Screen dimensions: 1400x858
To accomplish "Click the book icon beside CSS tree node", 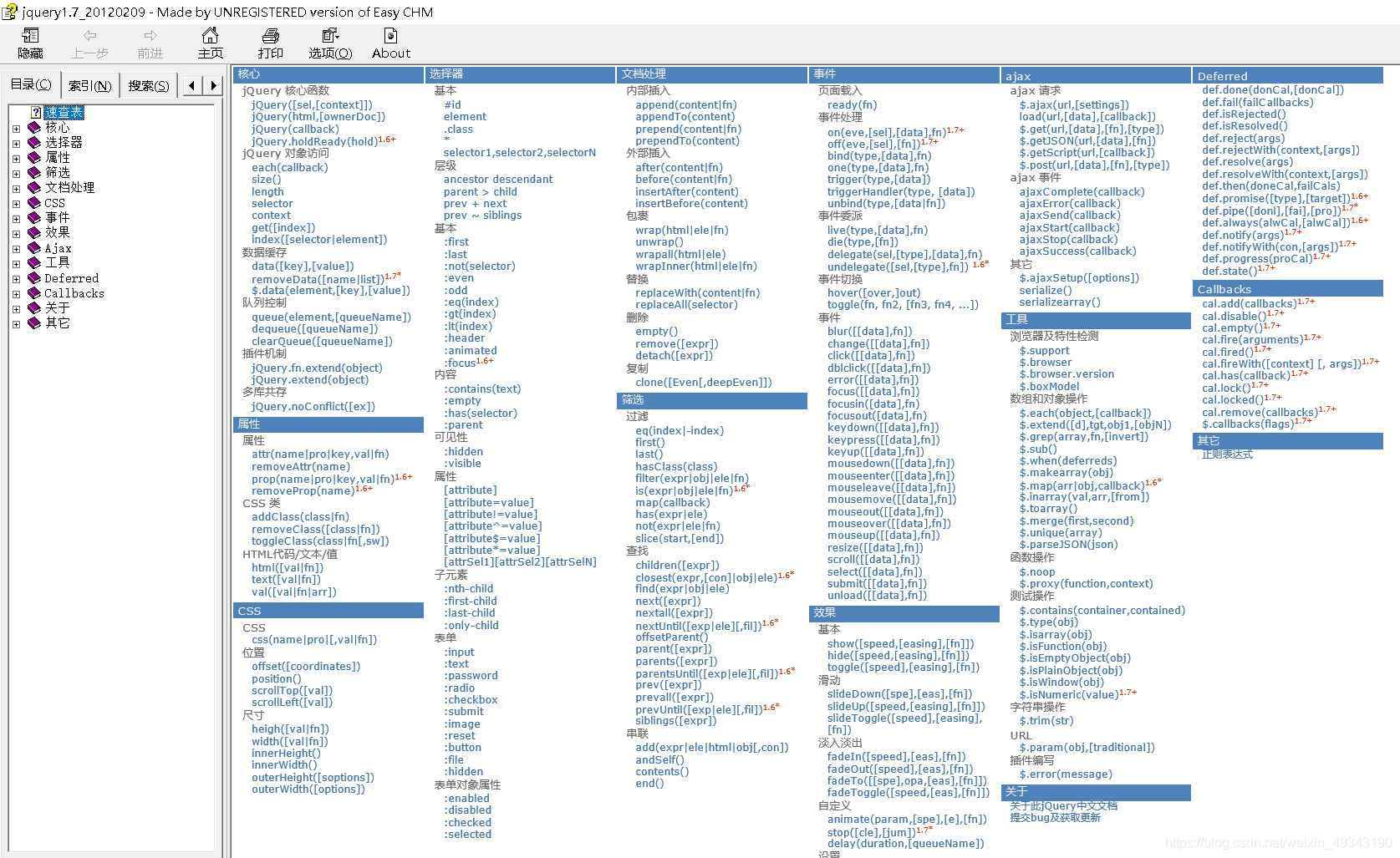I will click(34, 202).
